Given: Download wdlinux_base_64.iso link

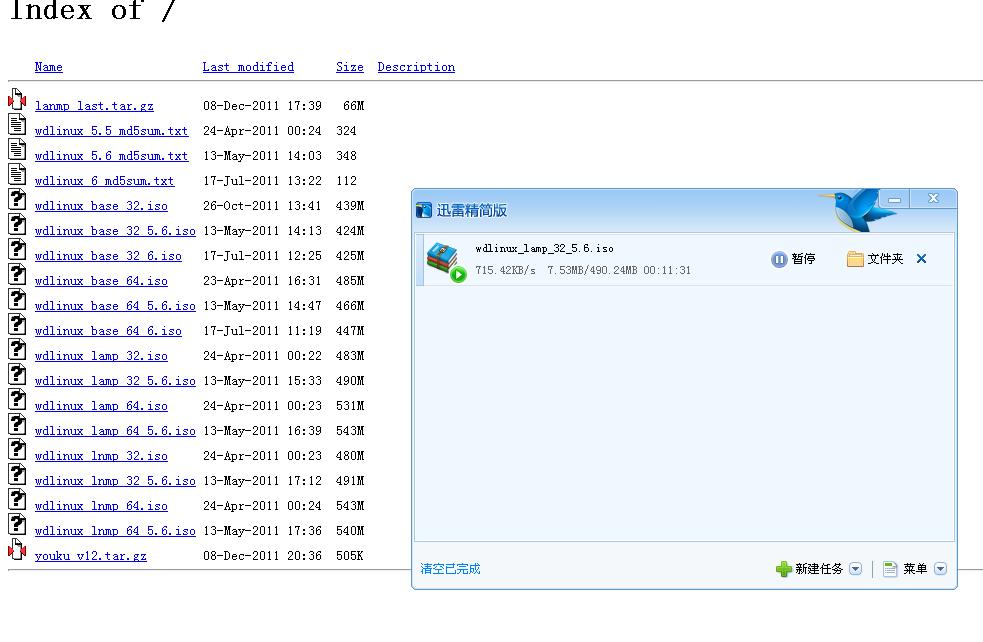Looking at the screenshot, I should 101,282.
